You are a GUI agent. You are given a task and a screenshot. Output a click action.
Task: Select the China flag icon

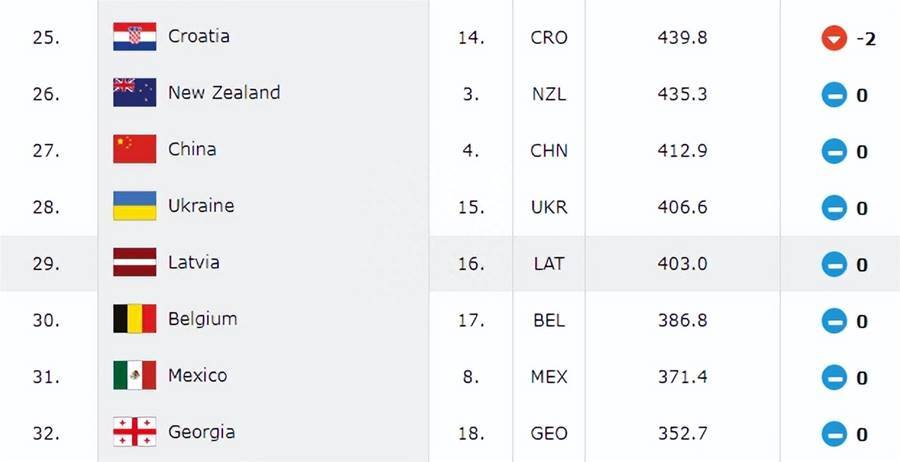click(x=134, y=149)
